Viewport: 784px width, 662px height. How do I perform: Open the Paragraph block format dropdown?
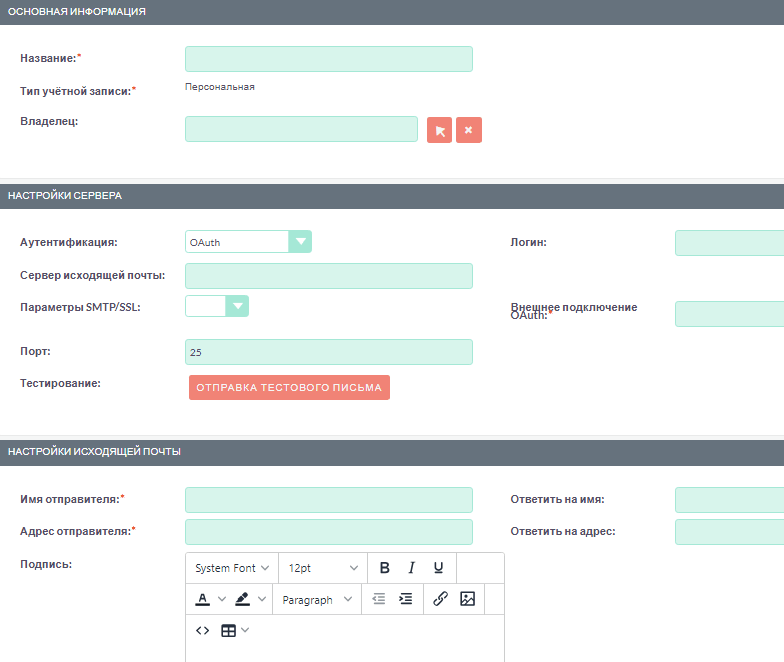(x=317, y=599)
